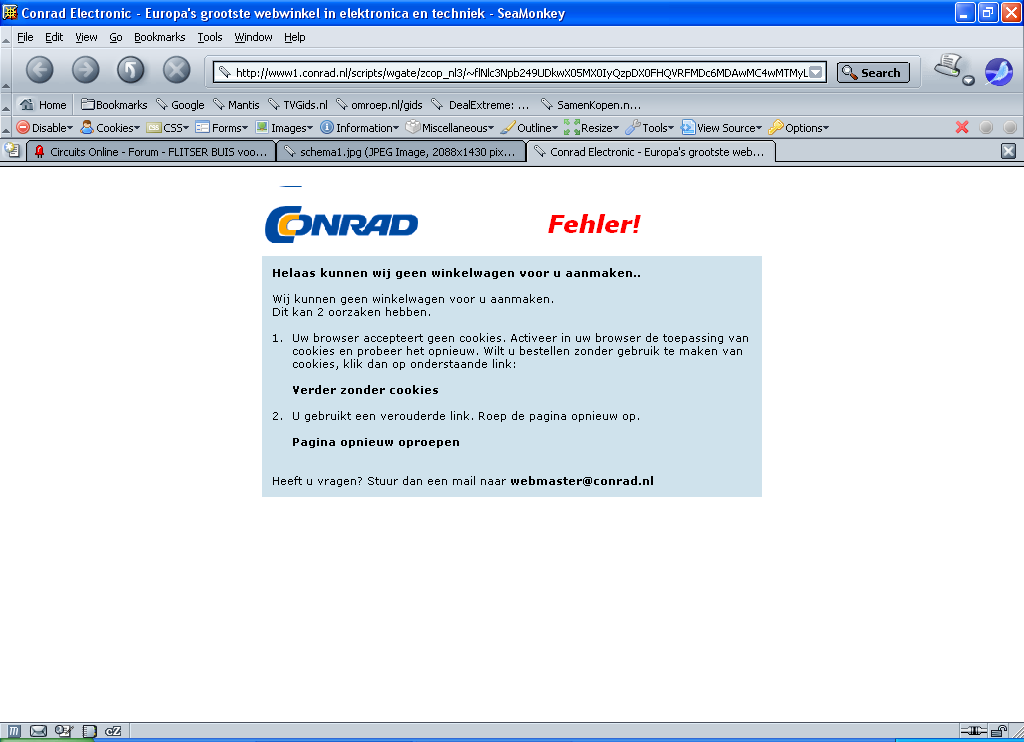
Task: Click the Verder zonder cookies link
Action: pyautogui.click(x=365, y=390)
